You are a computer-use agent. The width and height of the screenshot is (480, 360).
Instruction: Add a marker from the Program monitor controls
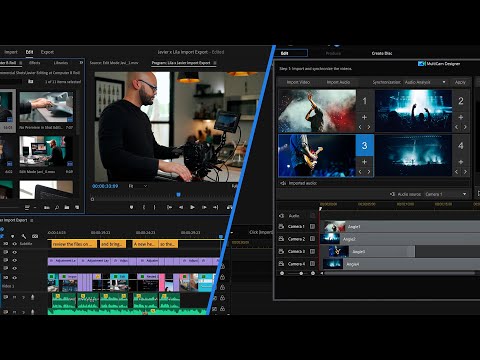coord(131,207)
